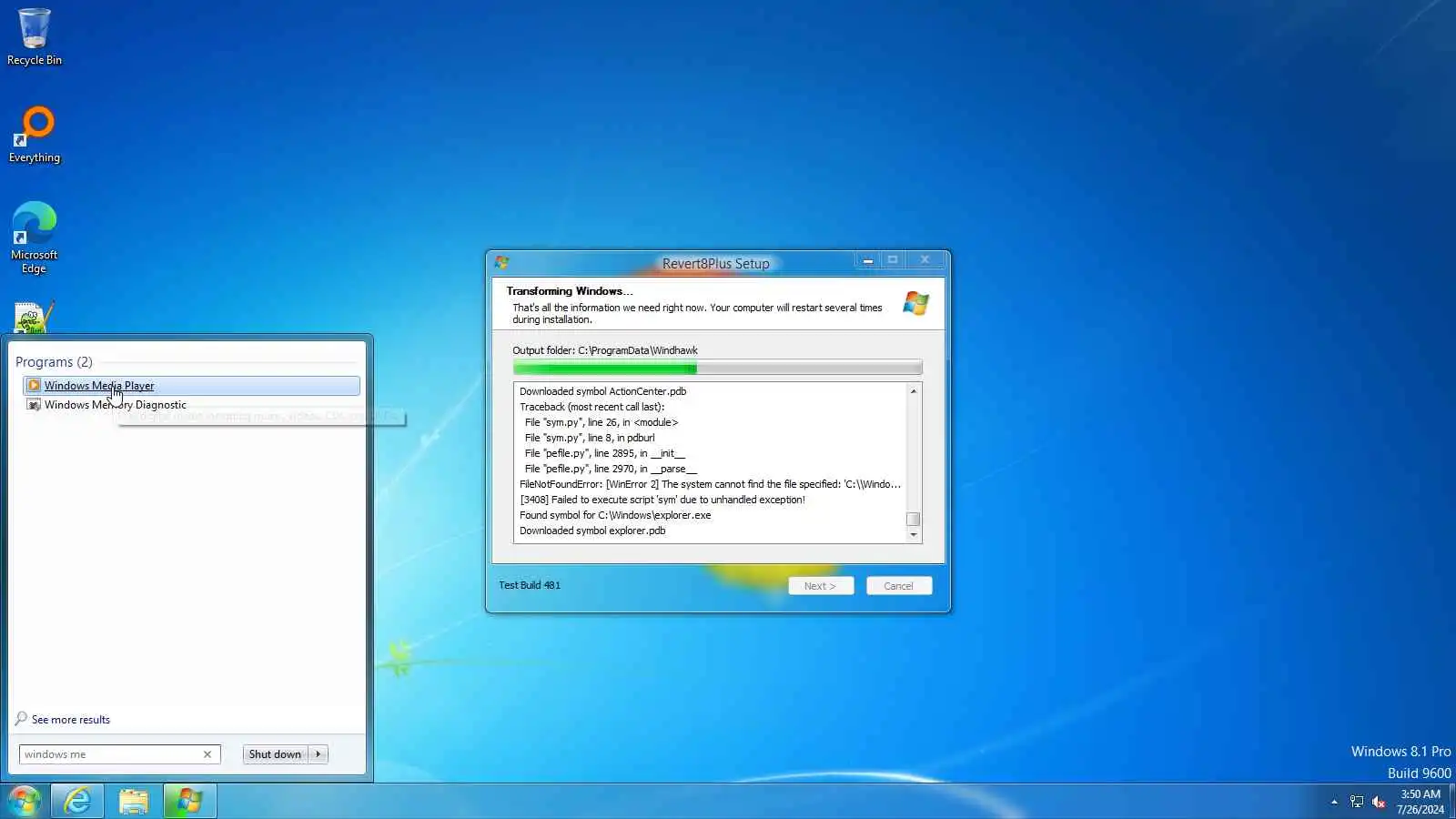Click the Shut down button

[x=275, y=754]
